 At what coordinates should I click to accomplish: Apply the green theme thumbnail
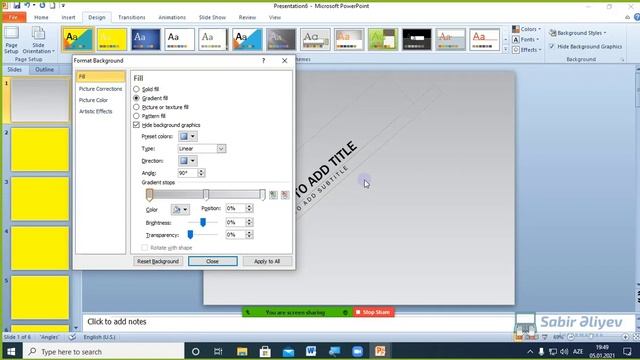(x=382, y=39)
